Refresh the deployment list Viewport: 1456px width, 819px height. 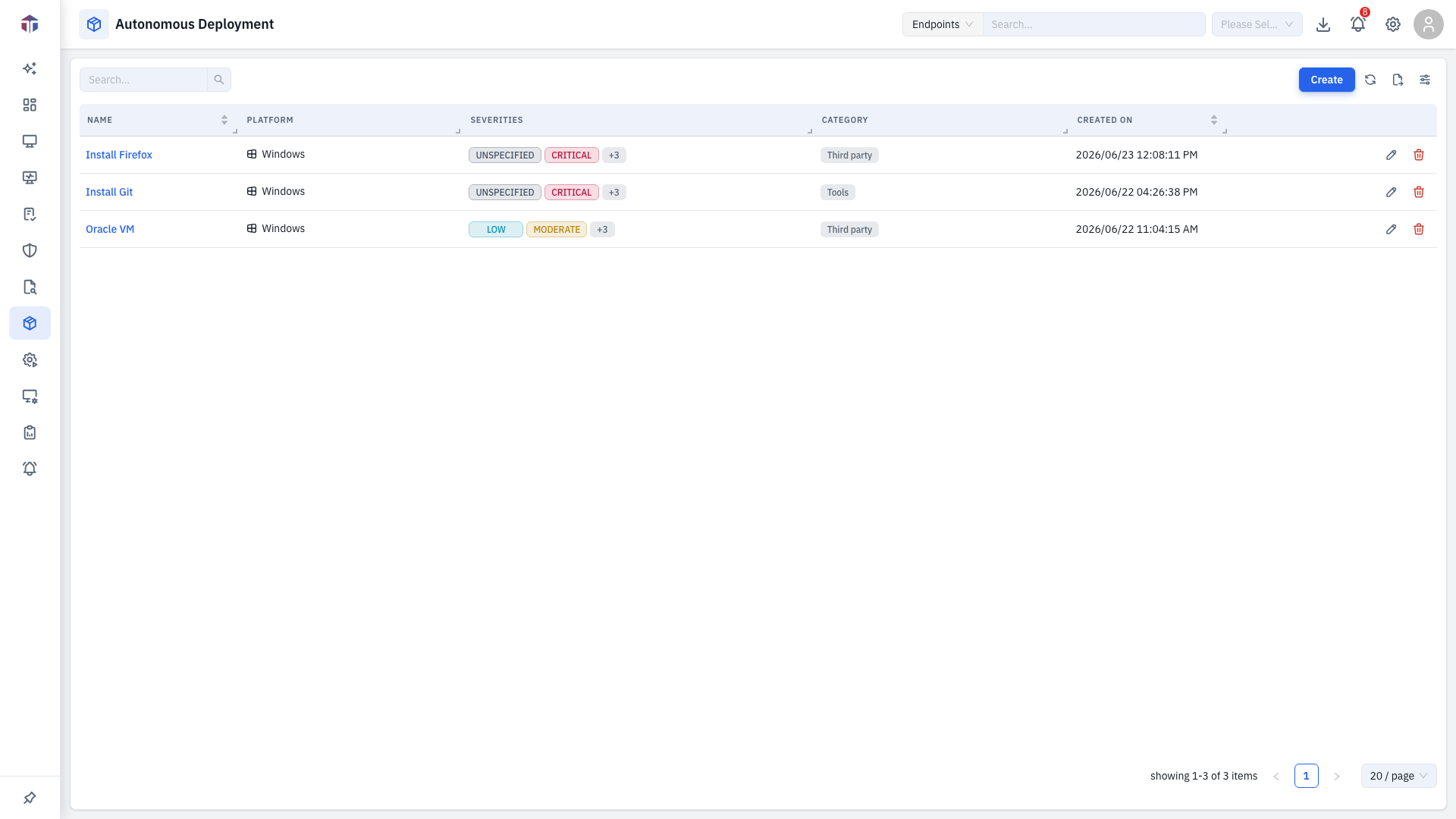coord(1370,80)
